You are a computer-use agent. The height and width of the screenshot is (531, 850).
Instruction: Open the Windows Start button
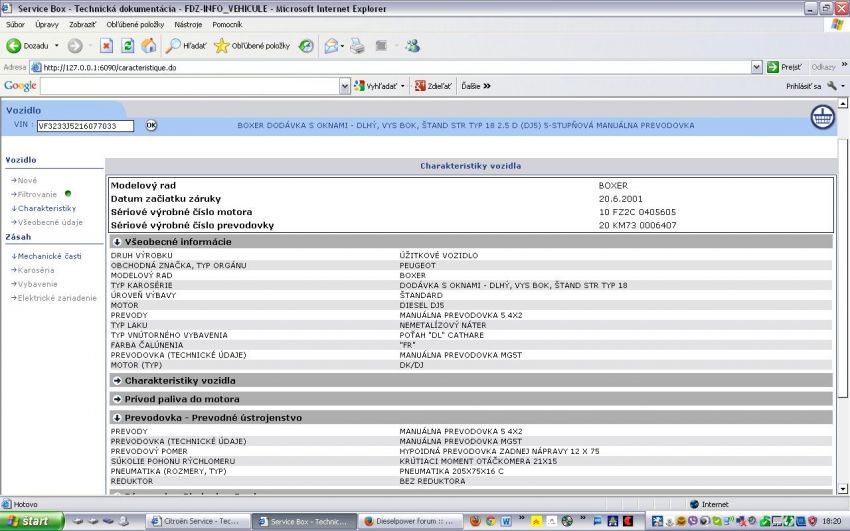(32, 521)
